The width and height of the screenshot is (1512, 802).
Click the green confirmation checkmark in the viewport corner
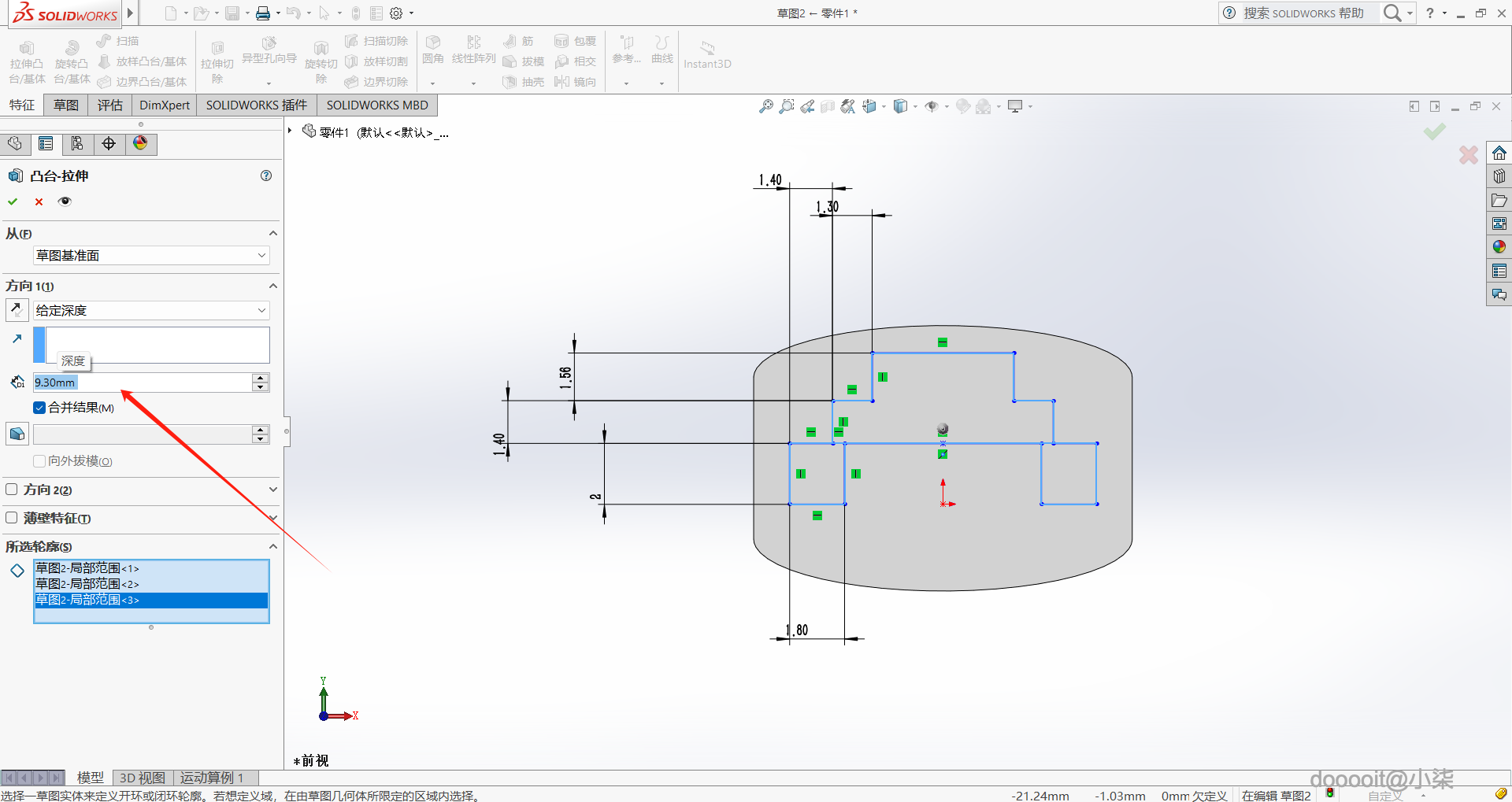tap(1435, 131)
